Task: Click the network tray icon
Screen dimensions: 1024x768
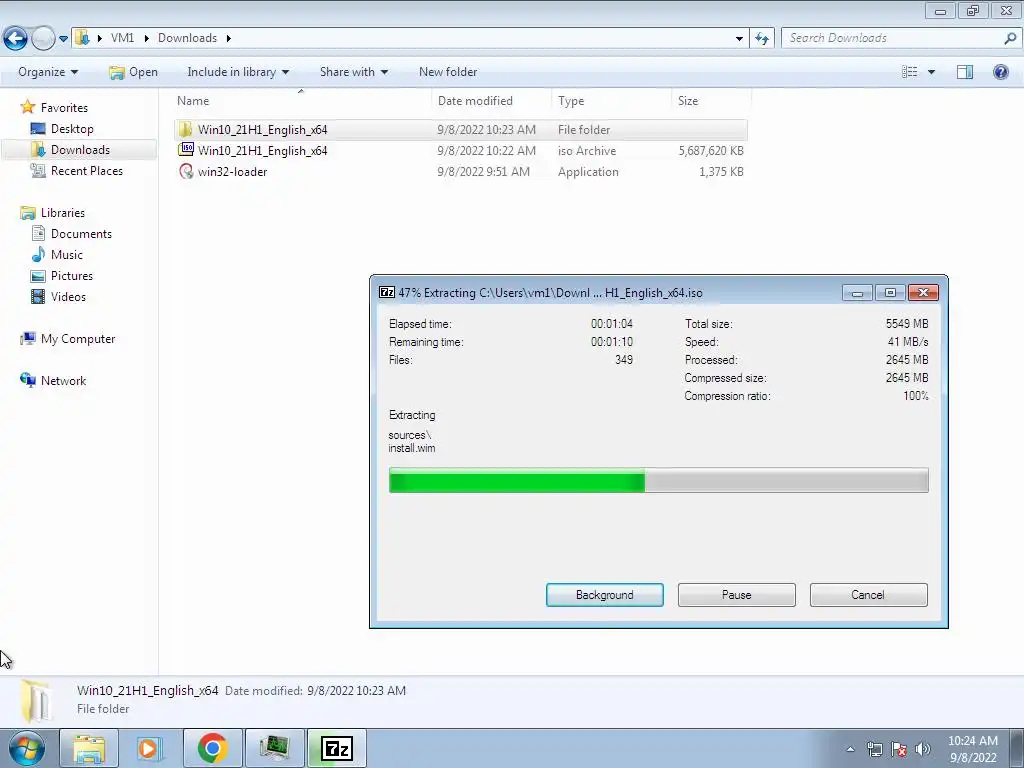Action: click(x=874, y=749)
